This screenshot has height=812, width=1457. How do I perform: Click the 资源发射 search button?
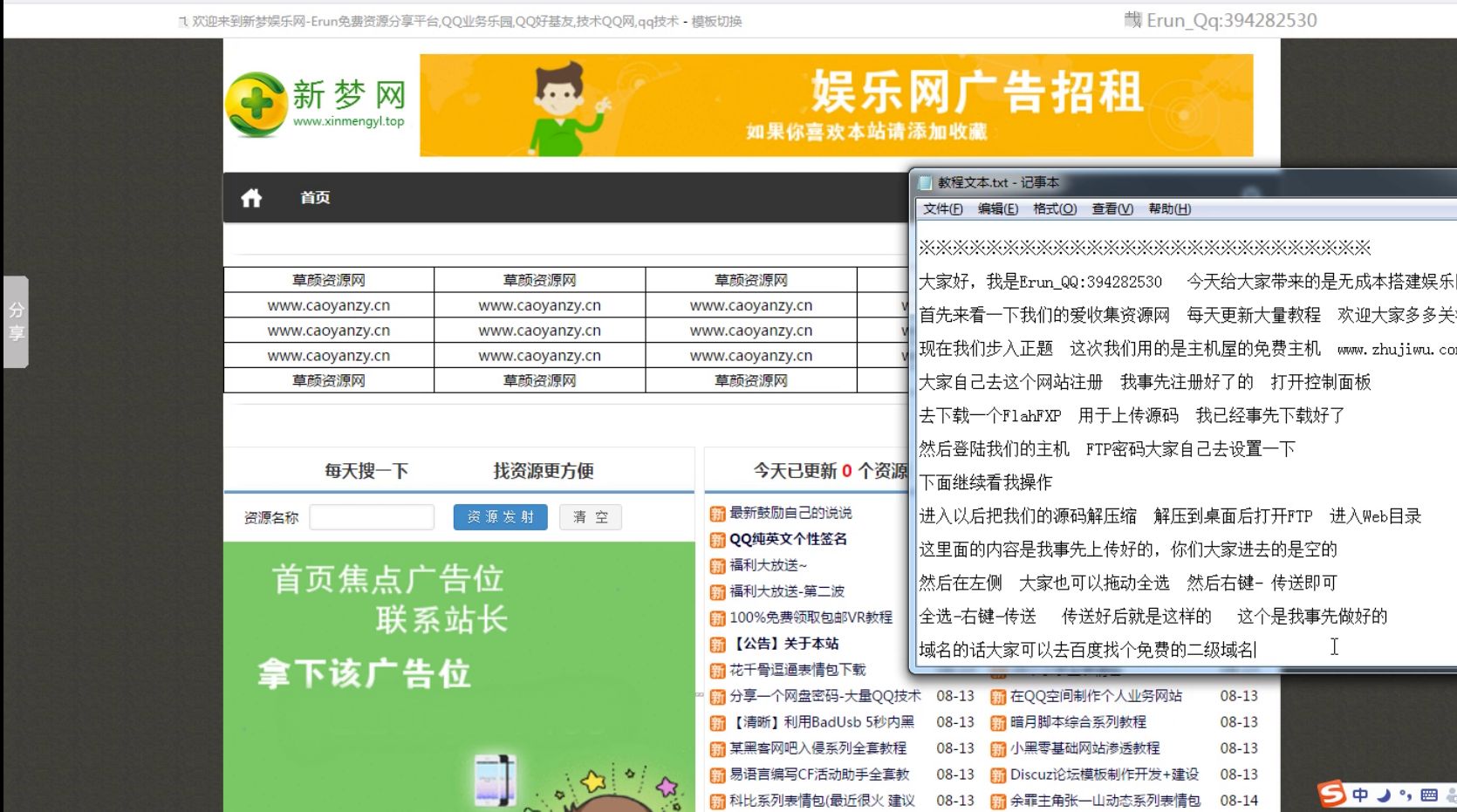tap(500, 517)
